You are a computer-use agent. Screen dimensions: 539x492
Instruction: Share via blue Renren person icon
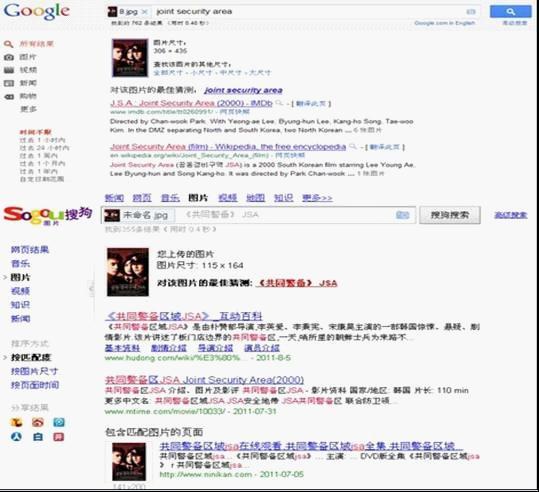[x=16, y=437]
